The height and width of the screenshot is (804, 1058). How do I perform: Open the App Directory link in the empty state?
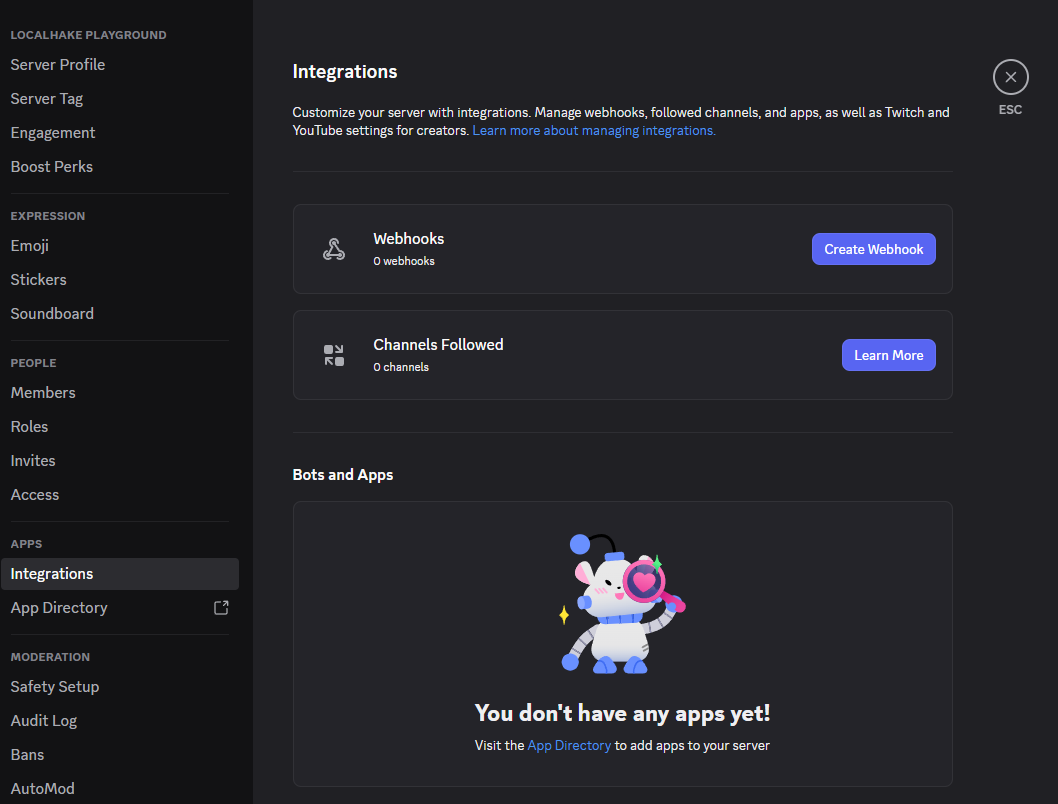tap(569, 745)
